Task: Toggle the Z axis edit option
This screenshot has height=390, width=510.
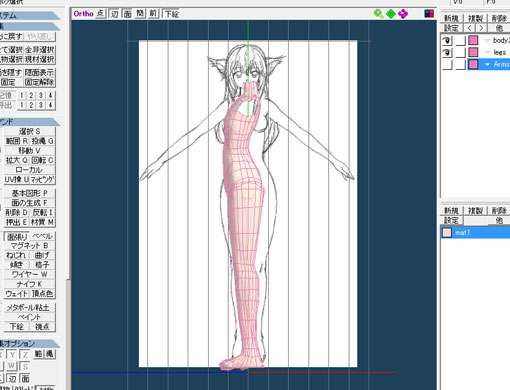Action: coord(25,354)
